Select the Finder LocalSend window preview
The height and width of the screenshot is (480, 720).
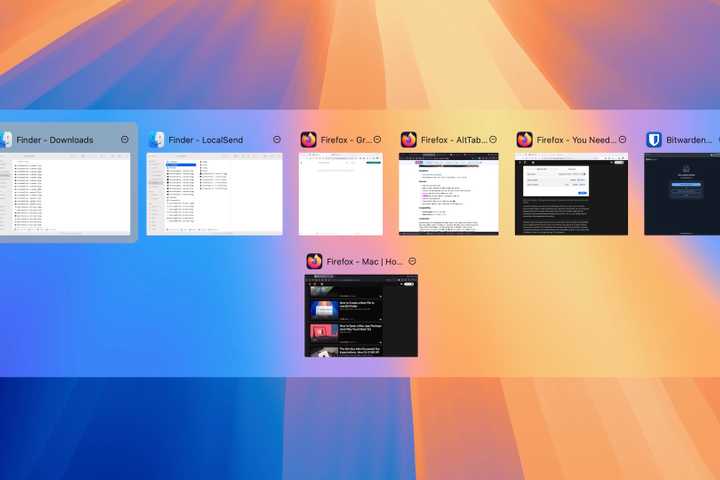(x=215, y=194)
